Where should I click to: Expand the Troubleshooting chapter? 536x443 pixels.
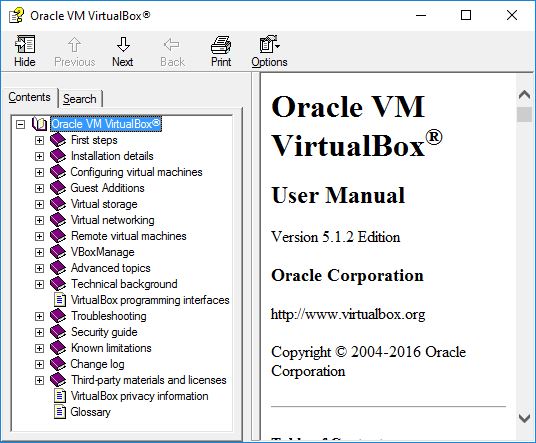click(x=39, y=316)
